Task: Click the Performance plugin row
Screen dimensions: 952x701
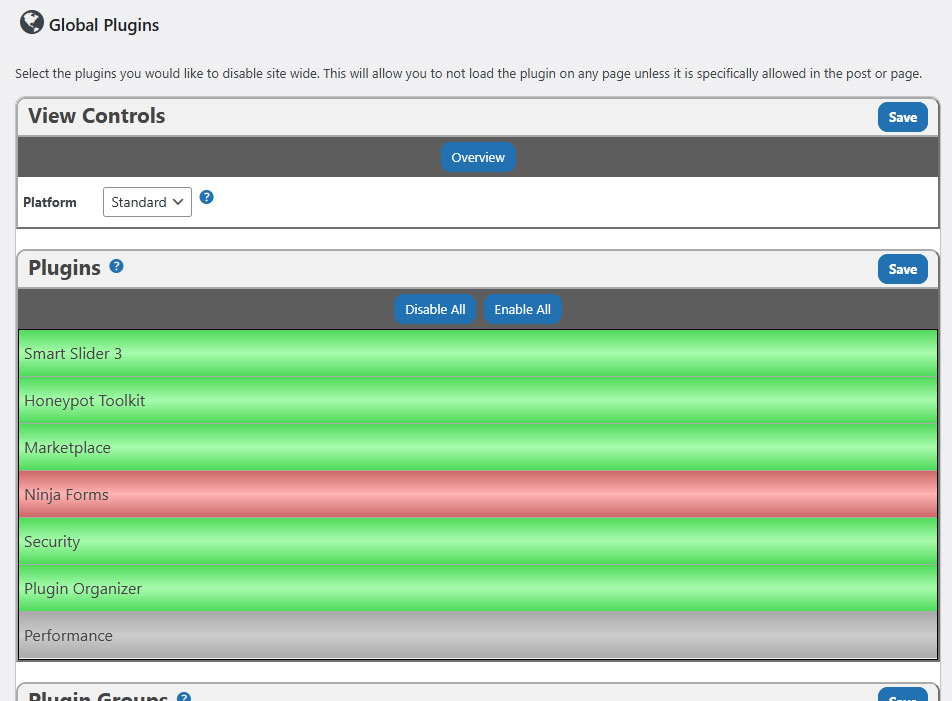Action: [477, 635]
